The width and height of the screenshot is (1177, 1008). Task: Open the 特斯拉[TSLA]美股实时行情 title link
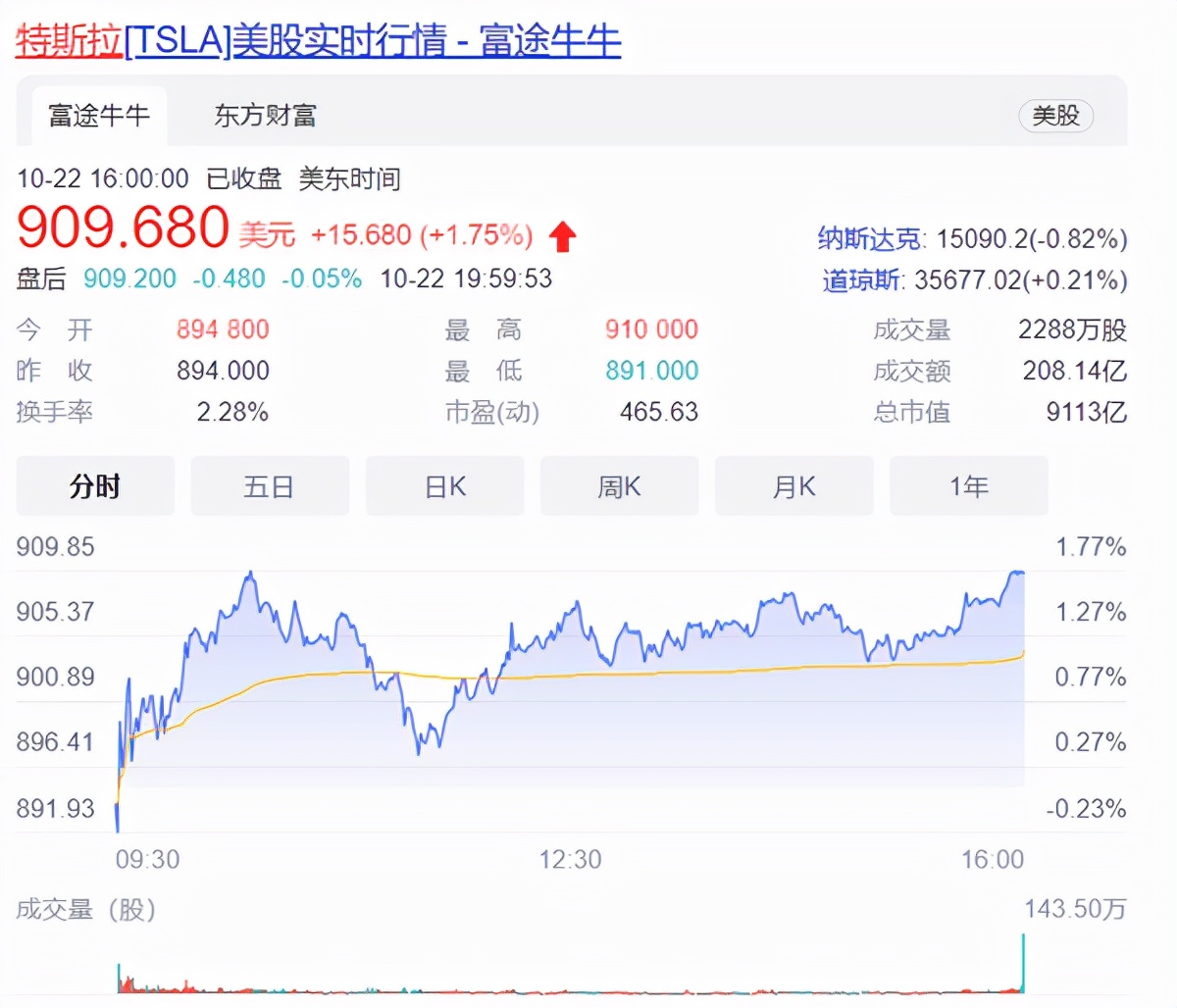(x=319, y=41)
